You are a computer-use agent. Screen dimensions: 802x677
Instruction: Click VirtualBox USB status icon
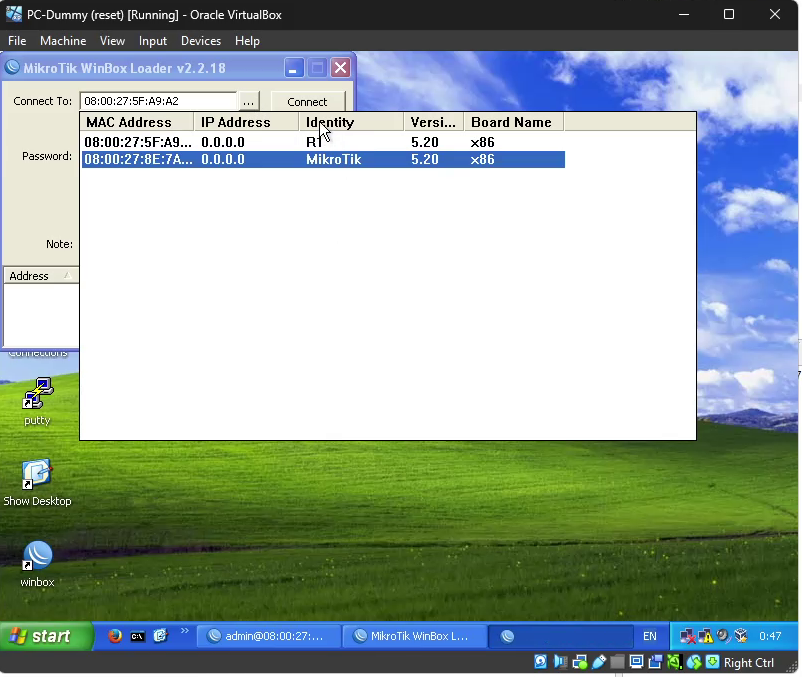coord(598,662)
